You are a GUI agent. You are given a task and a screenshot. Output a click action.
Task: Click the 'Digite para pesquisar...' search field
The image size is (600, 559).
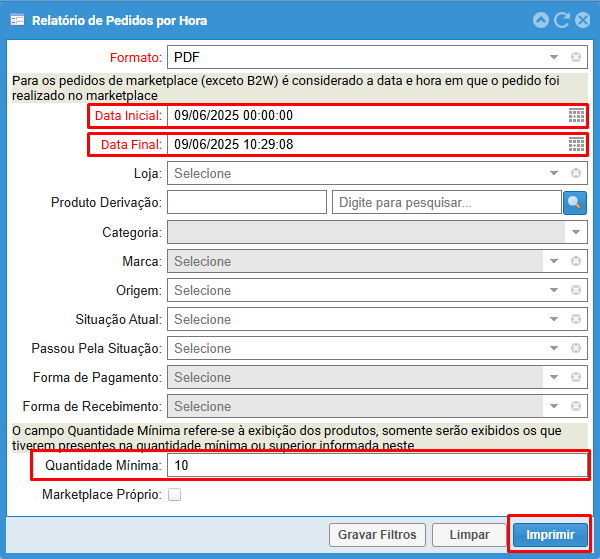pyautogui.click(x=447, y=202)
